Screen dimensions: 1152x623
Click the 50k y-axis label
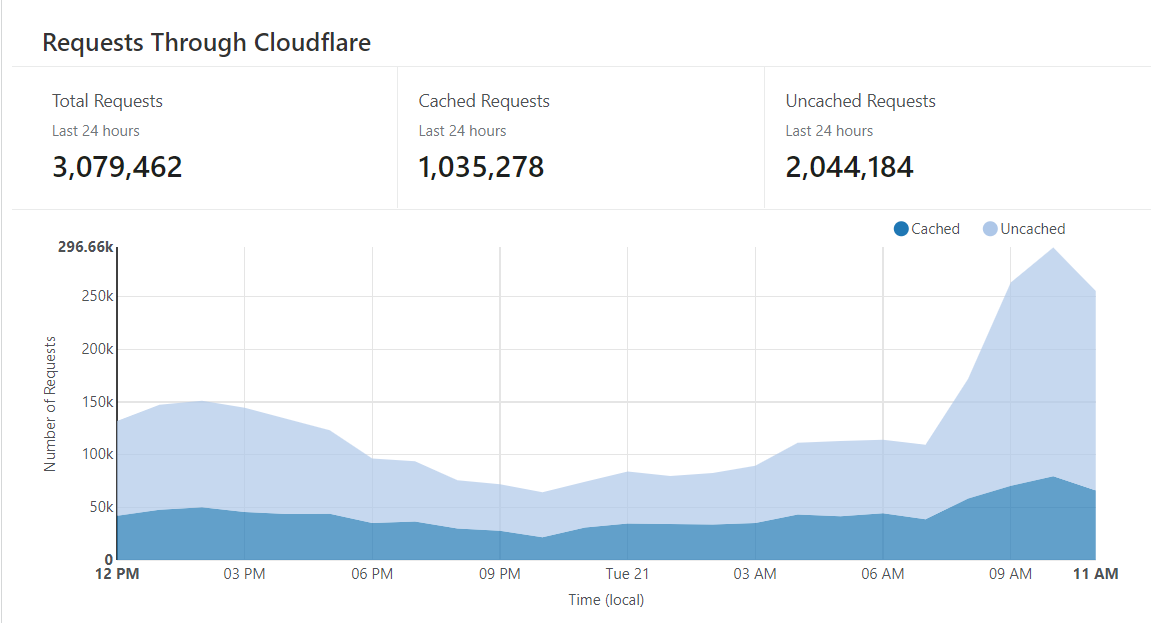(x=101, y=507)
